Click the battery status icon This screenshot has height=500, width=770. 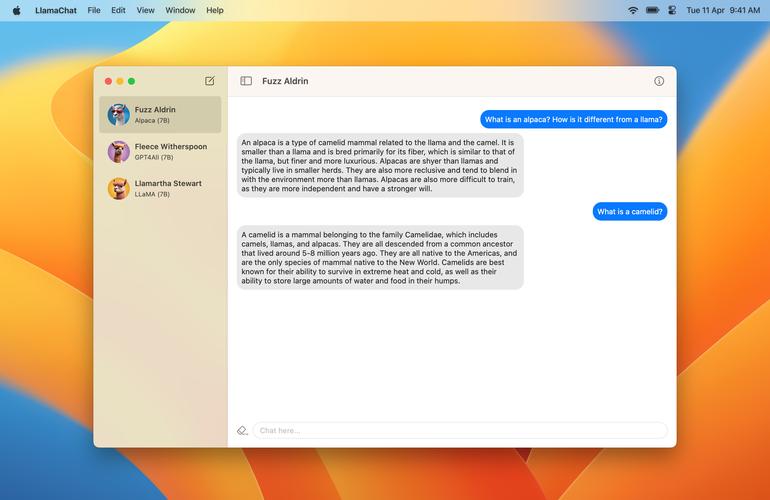point(653,10)
